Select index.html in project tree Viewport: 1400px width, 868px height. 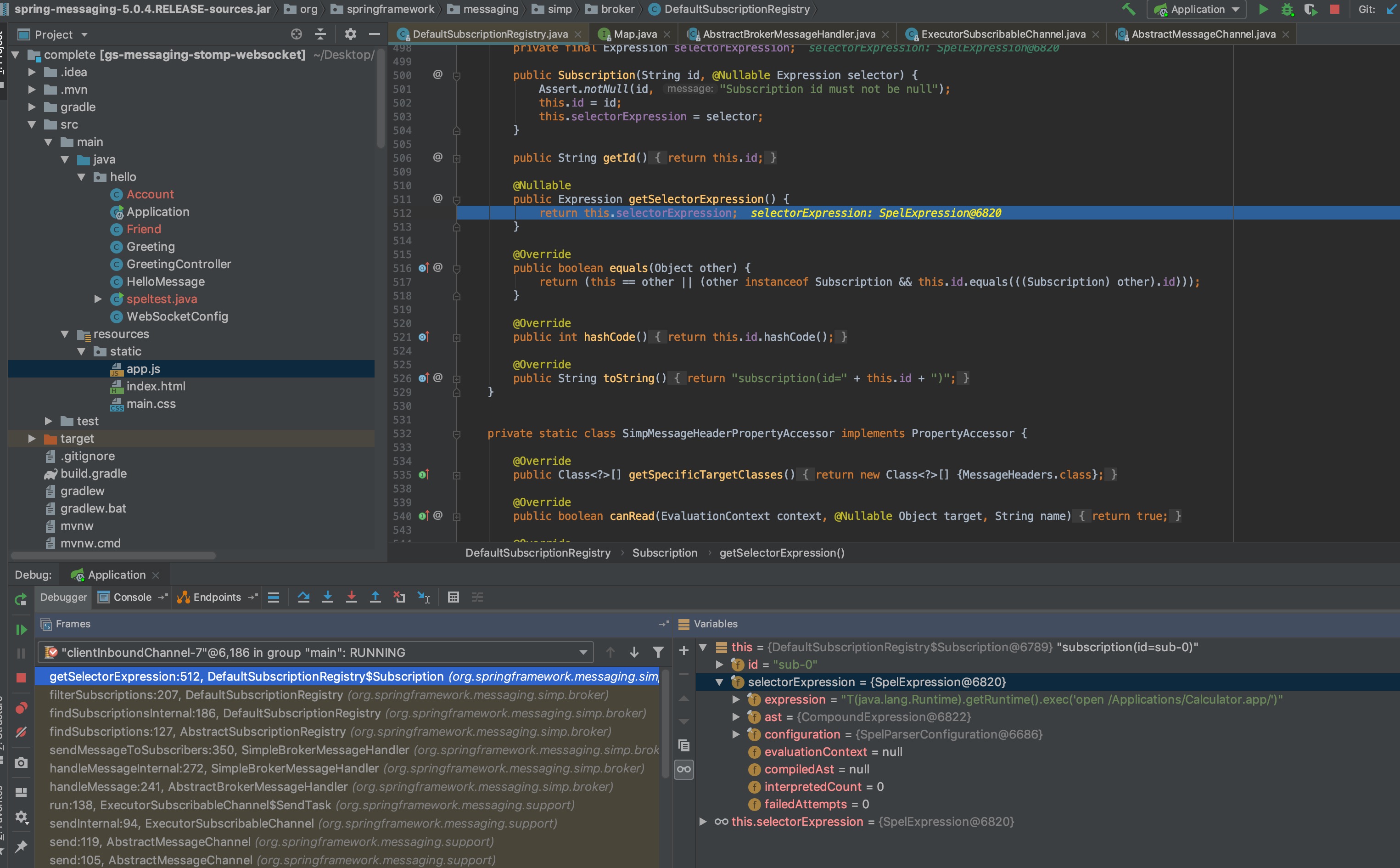point(156,386)
